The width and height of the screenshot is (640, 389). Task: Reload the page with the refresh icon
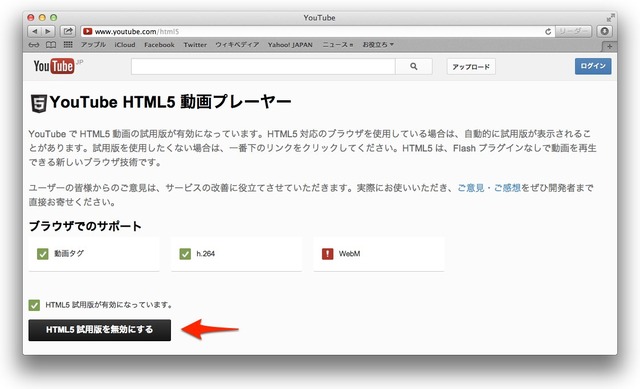click(x=548, y=31)
